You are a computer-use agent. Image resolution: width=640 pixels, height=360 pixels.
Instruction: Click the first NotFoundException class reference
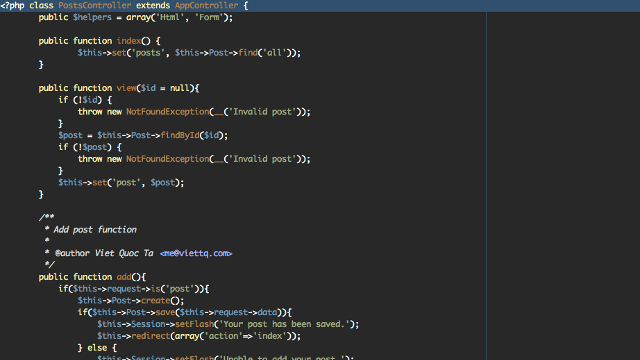click(x=168, y=112)
